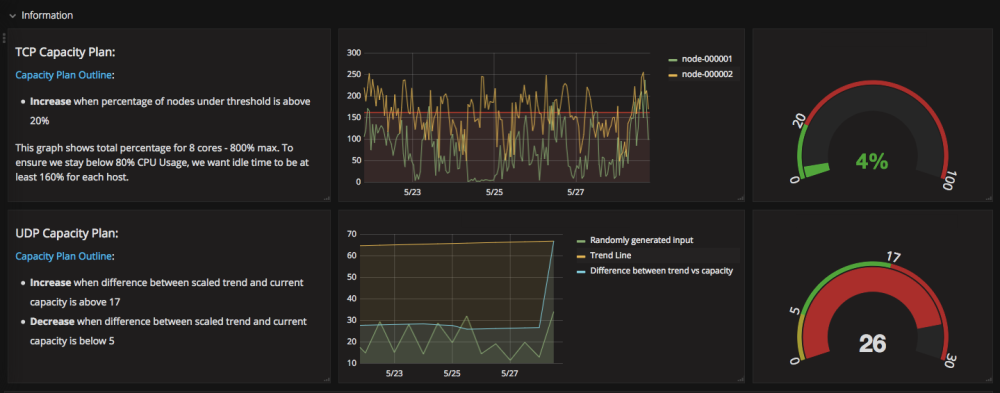Click the 4% gauge value
Screen dimensions: 1000x393
872,162
